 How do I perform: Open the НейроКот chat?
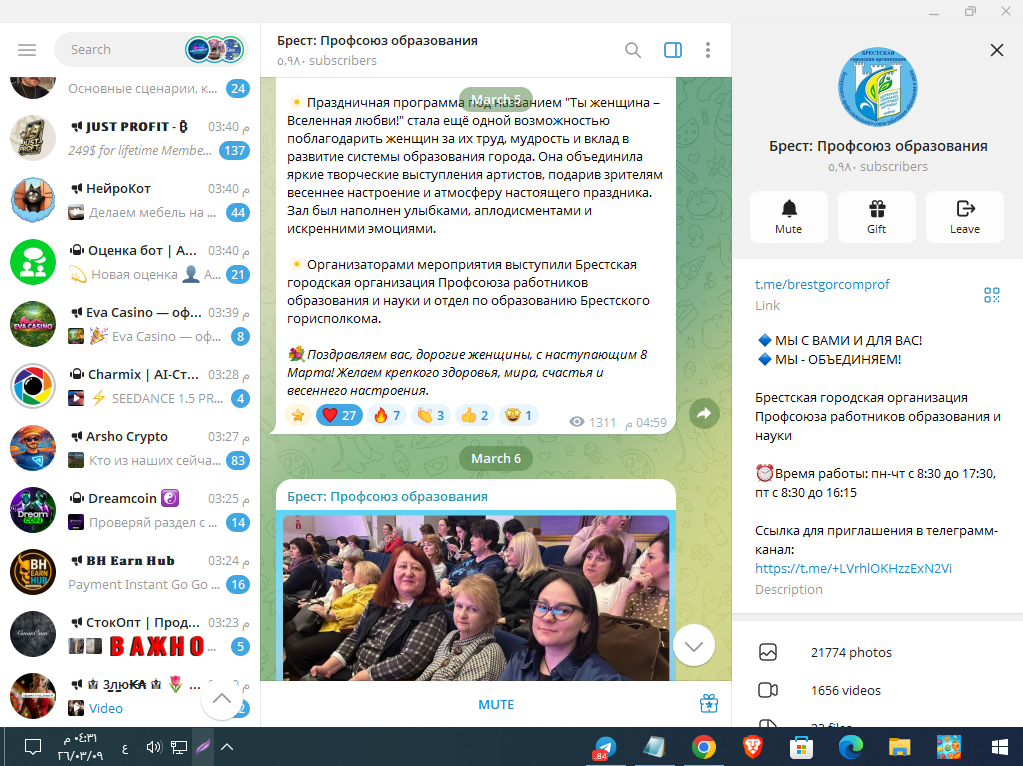pyautogui.click(x=130, y=200)
